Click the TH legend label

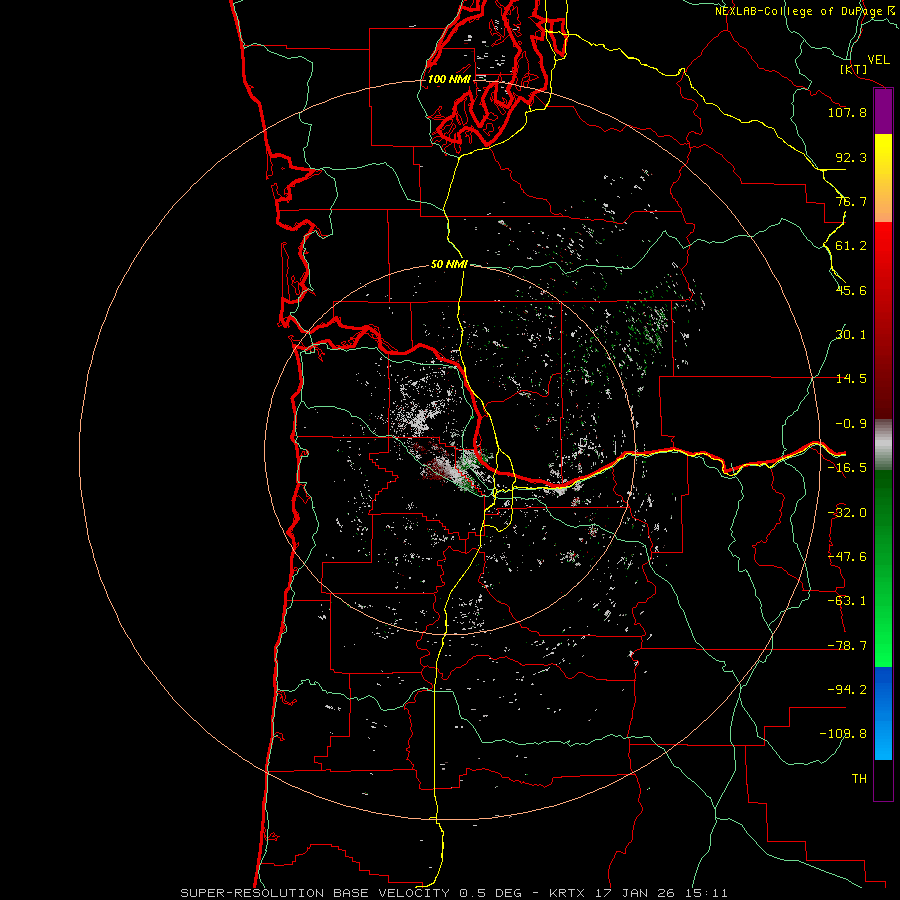point(859,779)
